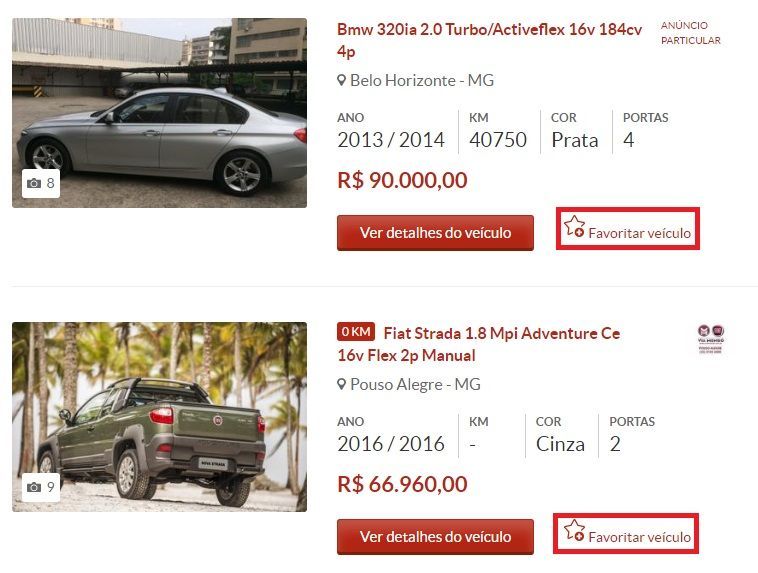758x573 pixels.
Task: Open the silver BMW photo thumbnail
Action: tap(160, 113)
